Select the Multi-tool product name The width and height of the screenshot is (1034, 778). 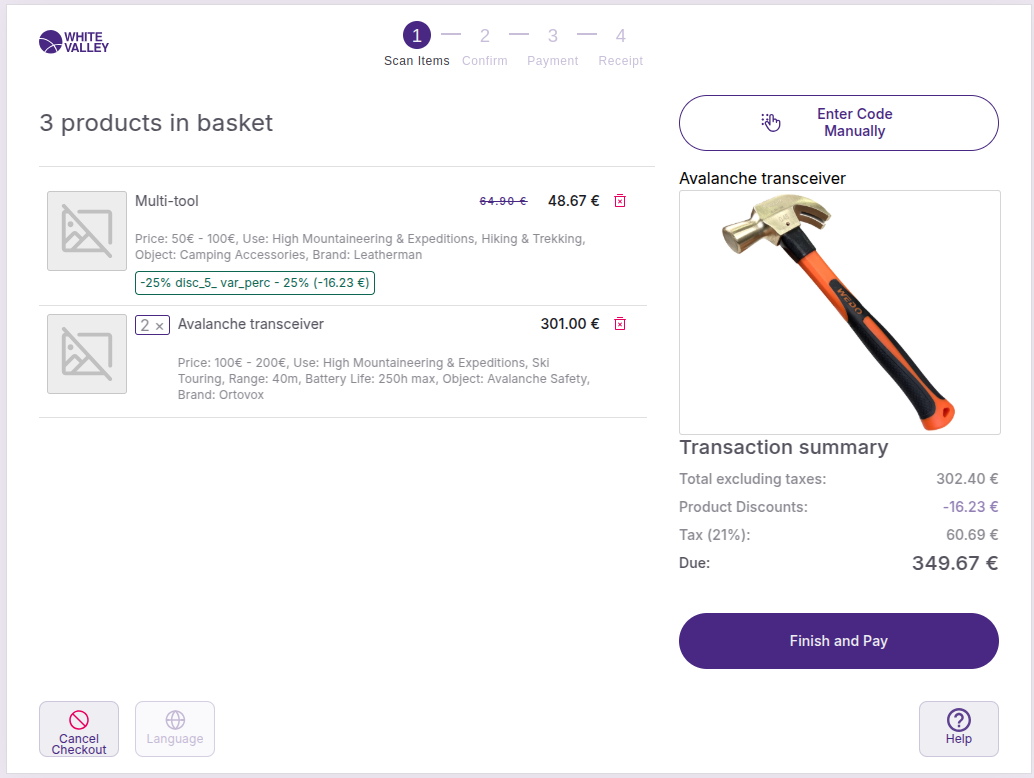pos(167,201)
